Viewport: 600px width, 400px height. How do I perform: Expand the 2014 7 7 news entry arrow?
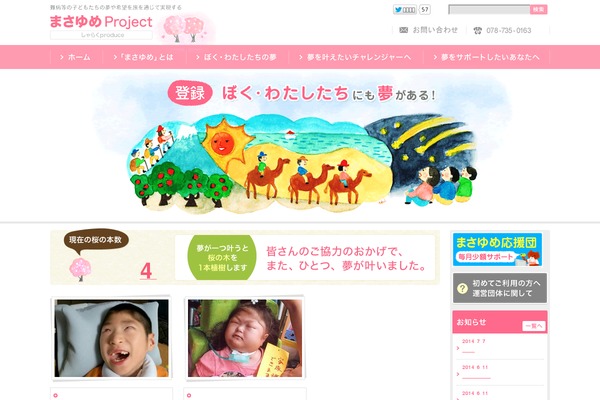pyautogui.click(x=458, y=348)
